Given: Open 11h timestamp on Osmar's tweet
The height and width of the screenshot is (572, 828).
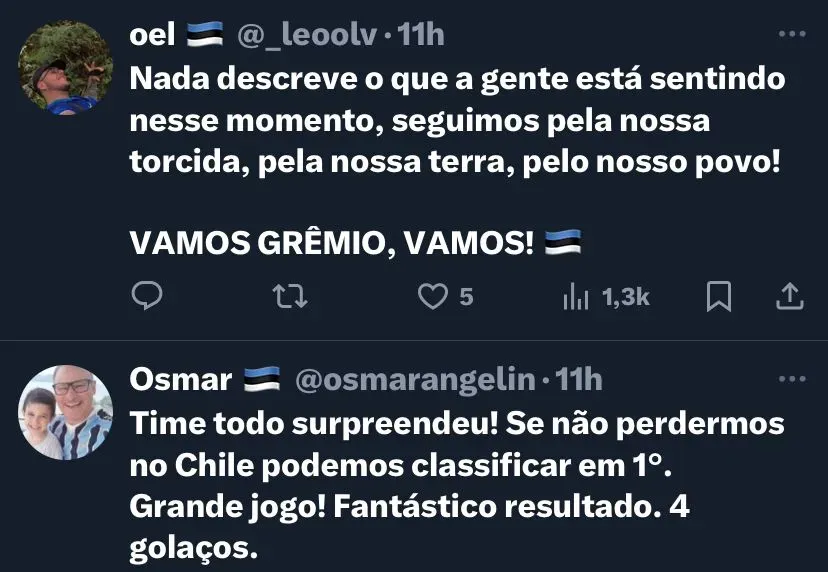Looking at the screenshot, I should click(579, 380).
